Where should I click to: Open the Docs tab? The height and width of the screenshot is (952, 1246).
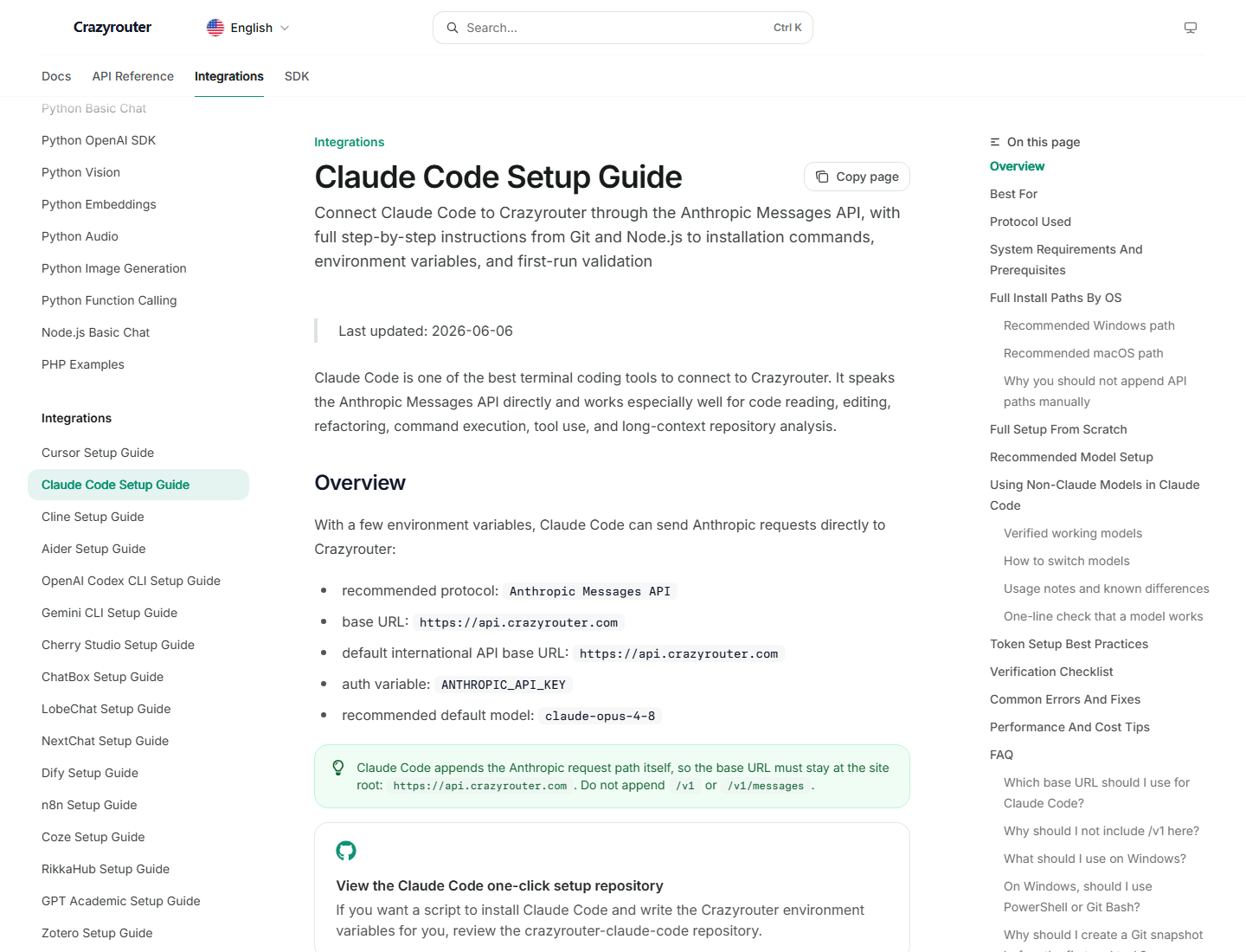click(56, 76)
